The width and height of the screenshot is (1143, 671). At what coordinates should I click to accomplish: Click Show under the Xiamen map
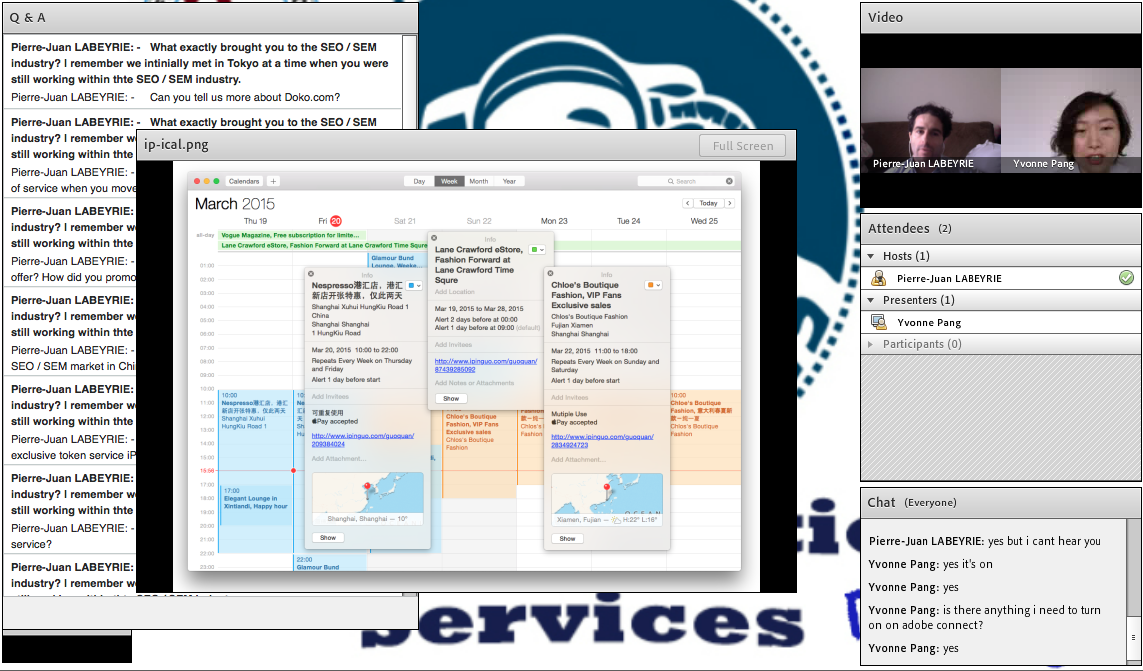[567, 538]
